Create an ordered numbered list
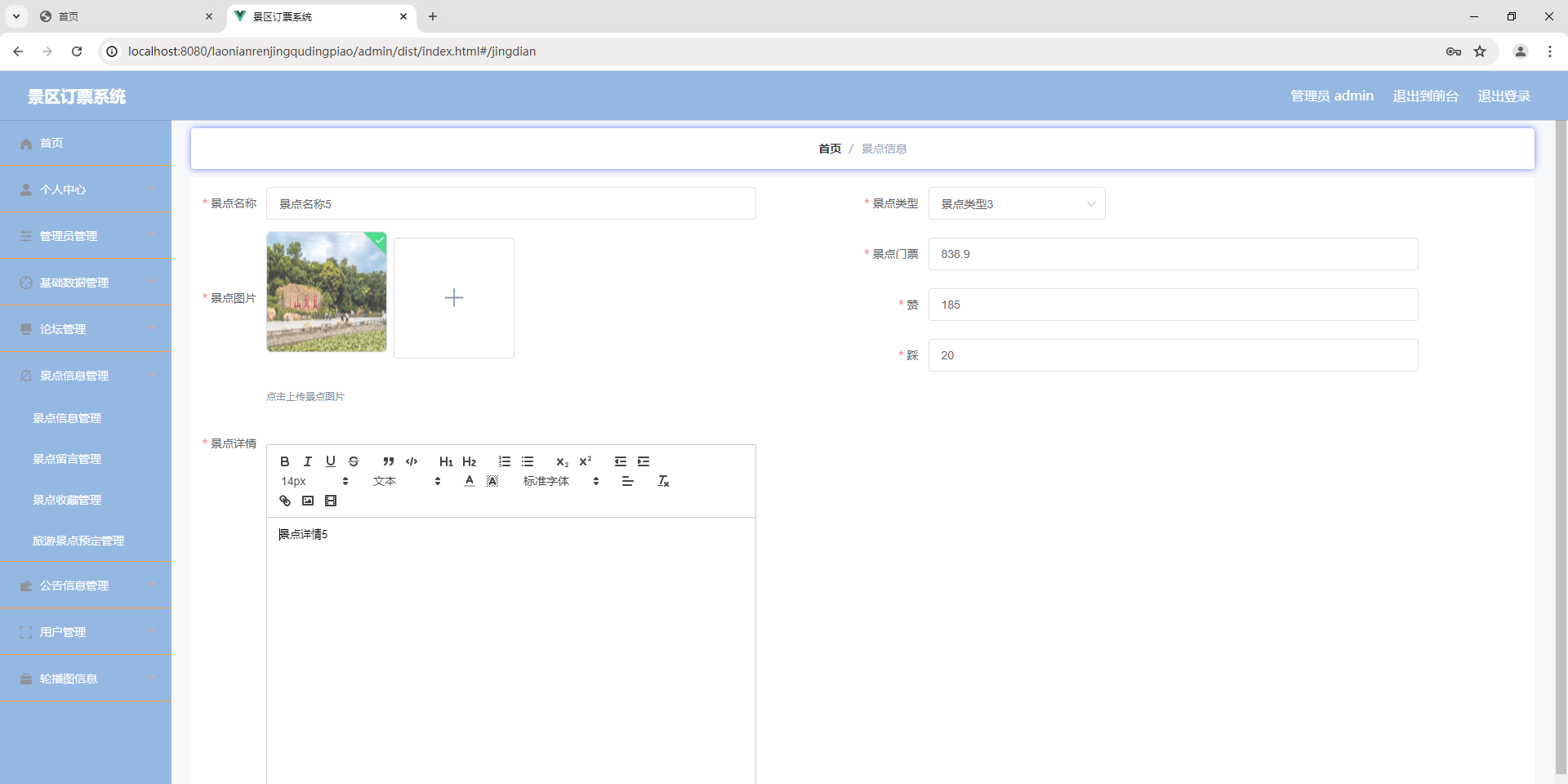 pyautogui.click(x=505, y=461)
